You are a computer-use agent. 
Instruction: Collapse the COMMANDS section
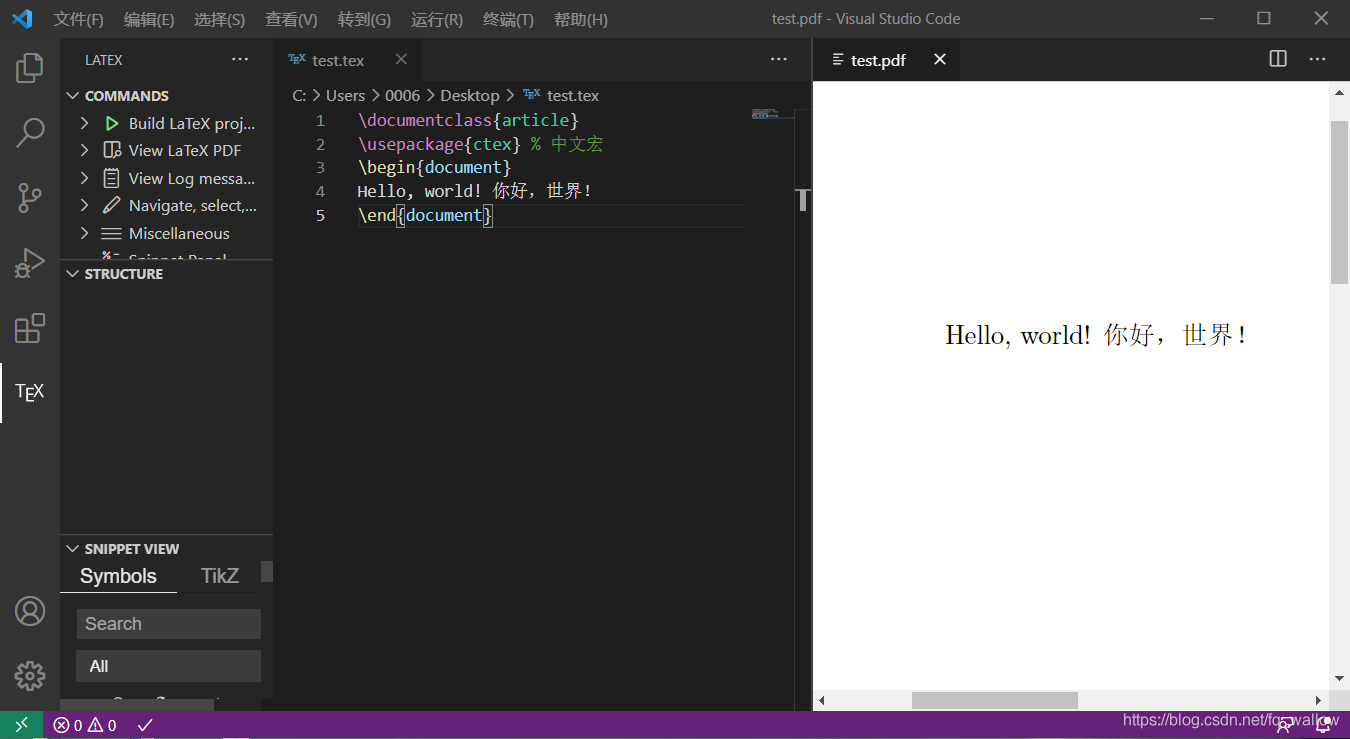(x=72, y=96)
